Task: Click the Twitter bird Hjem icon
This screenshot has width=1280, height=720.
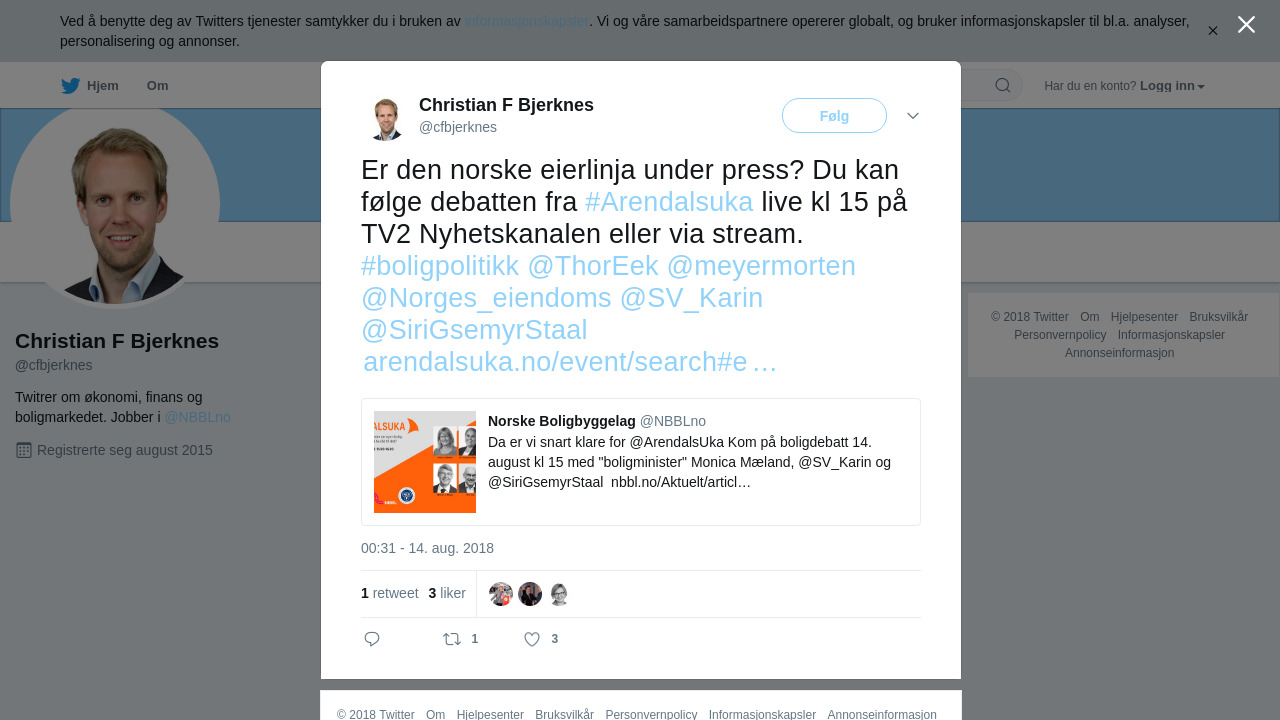Action: click(71, 86)
